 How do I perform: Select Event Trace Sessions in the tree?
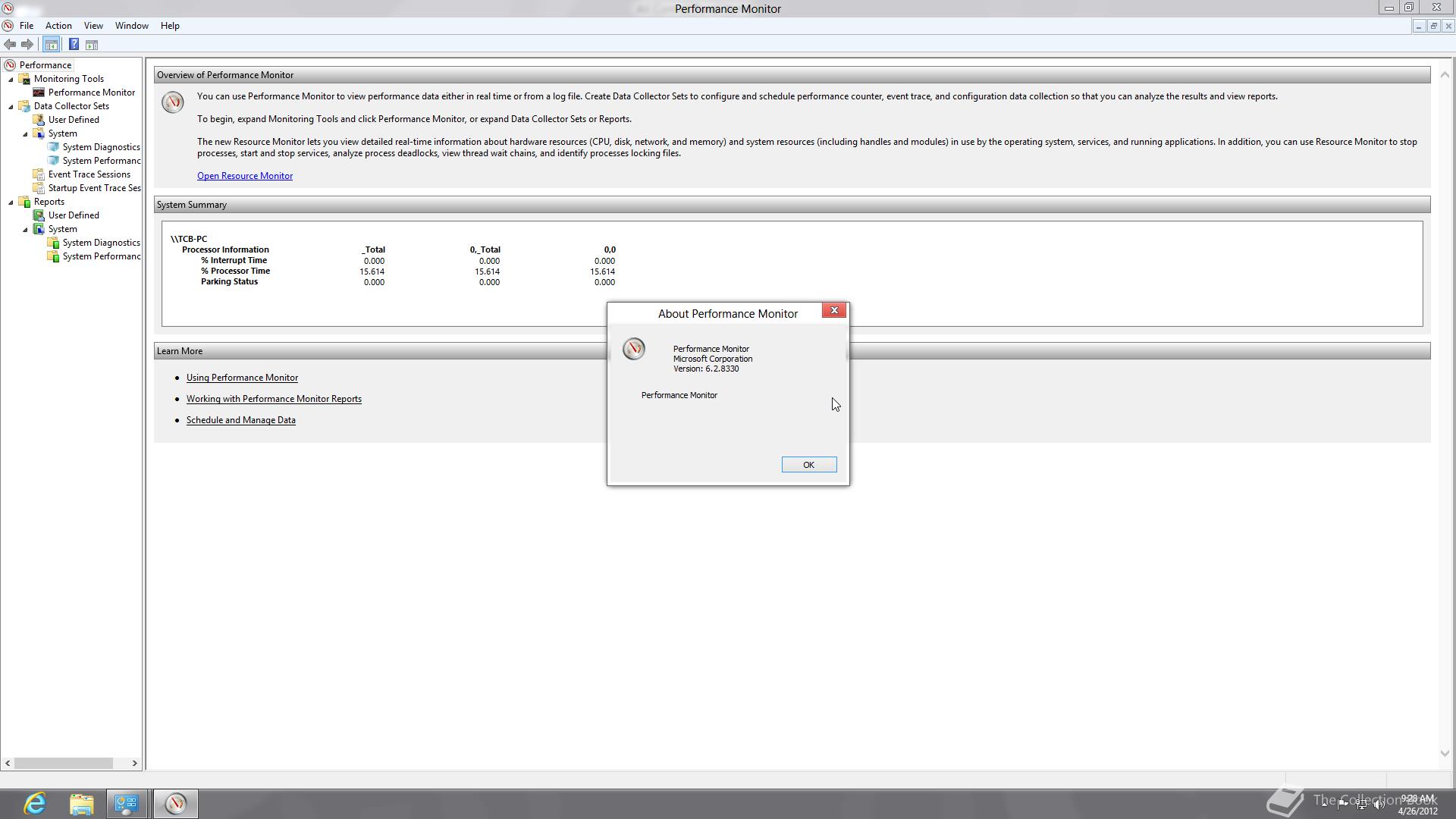[89, 174]
